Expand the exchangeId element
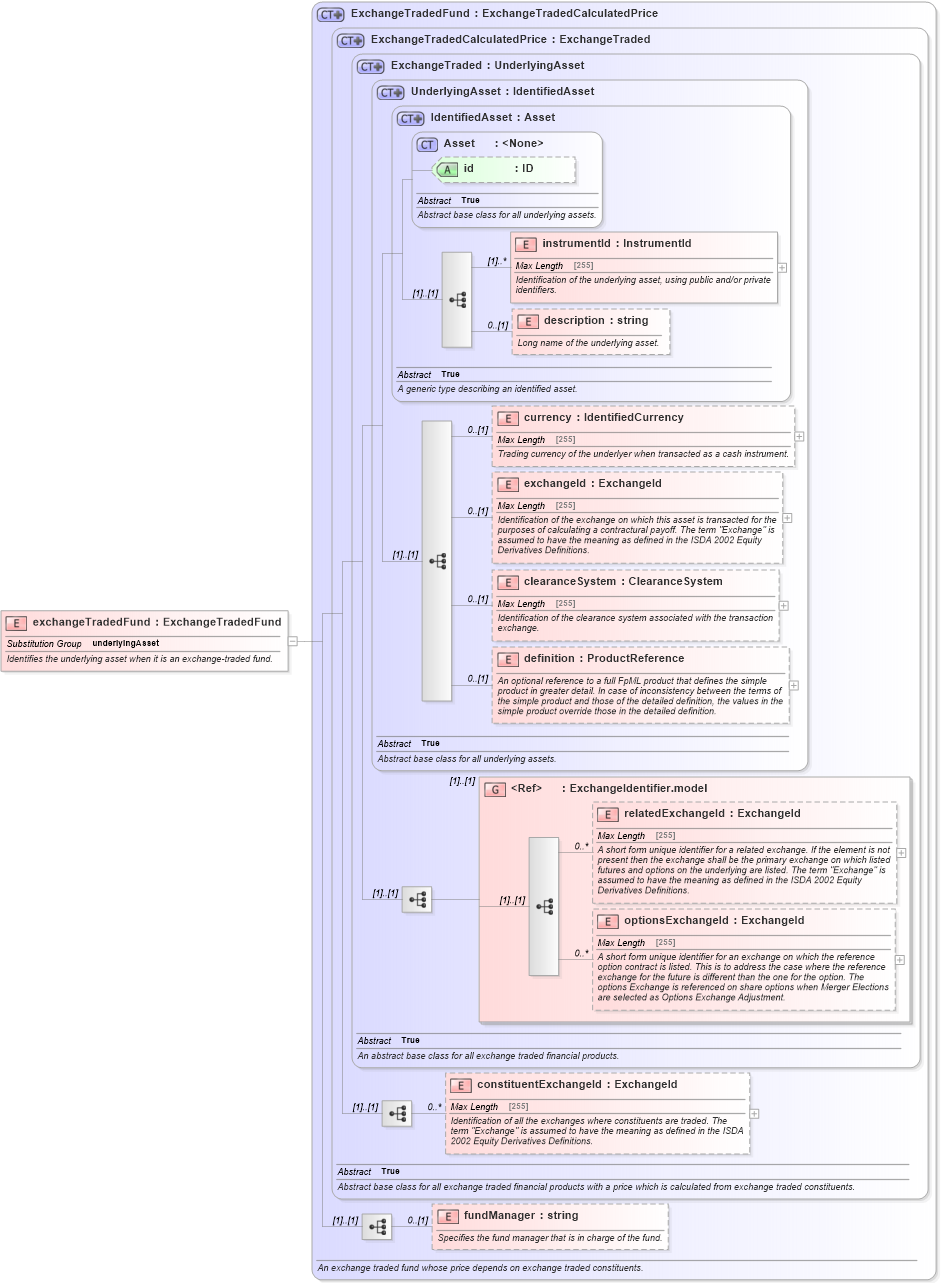 [x=788, y=518]
